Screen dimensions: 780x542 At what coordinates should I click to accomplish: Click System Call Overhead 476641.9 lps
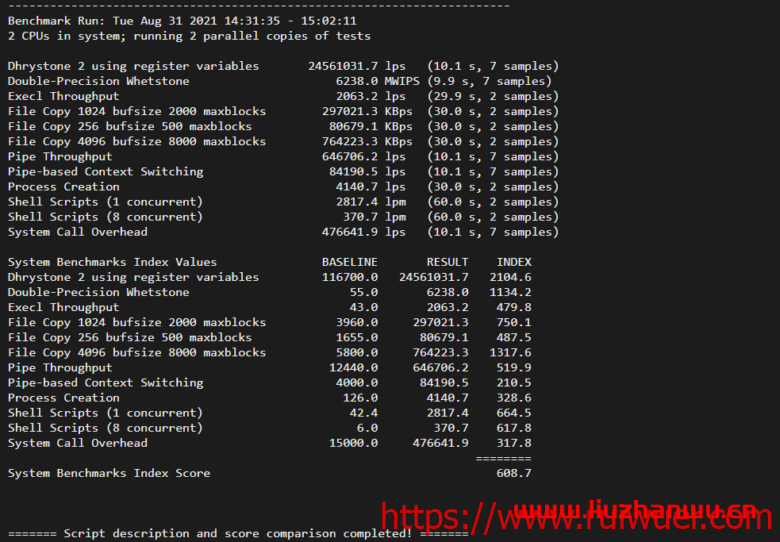[x=364, y=232]
